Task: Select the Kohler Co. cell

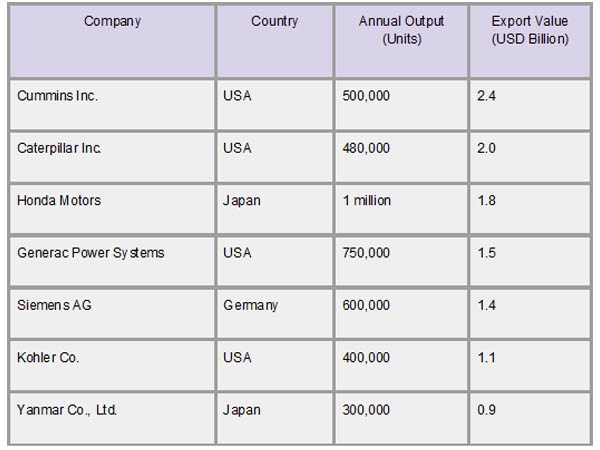Action: 48,357
